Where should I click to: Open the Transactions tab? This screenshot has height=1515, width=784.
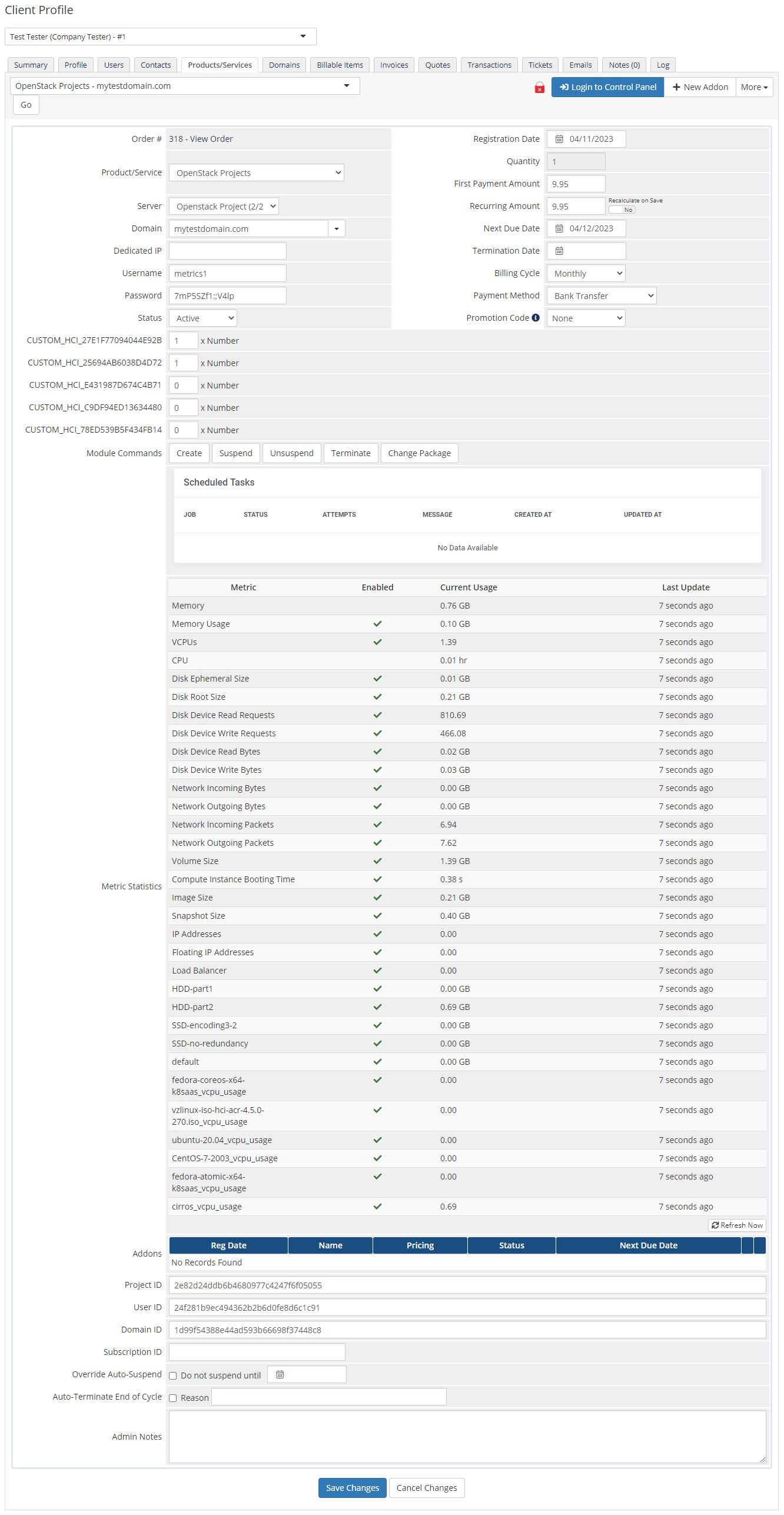click(489, 65)
